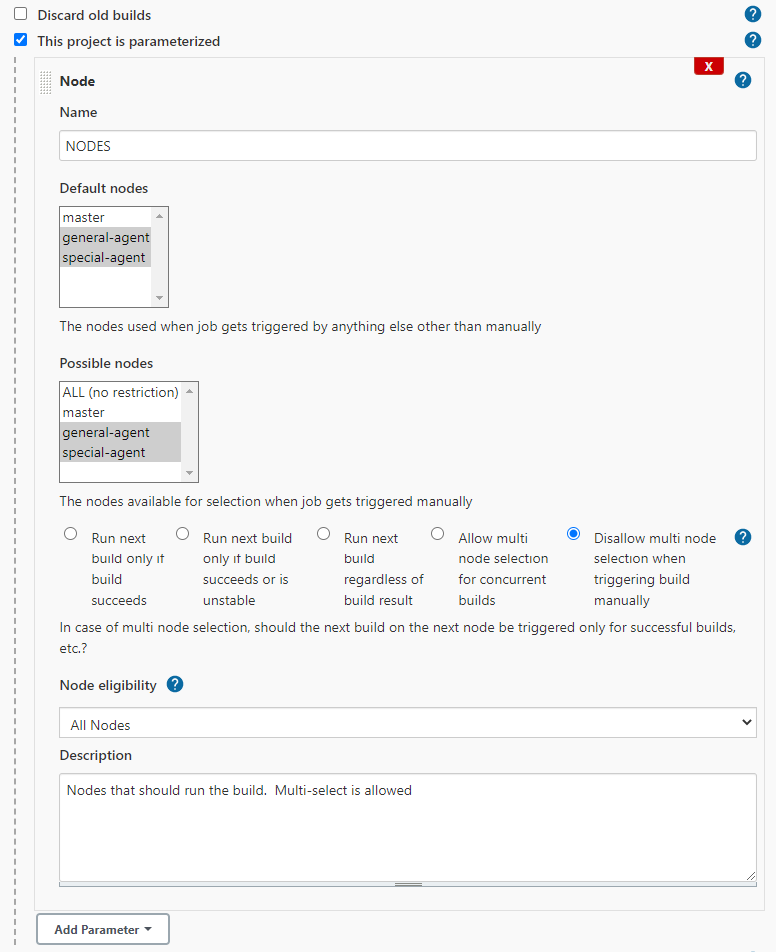The image size is (776, 952).
Task: Open help icon beside multi node radio options
Action: click(743, 537)
